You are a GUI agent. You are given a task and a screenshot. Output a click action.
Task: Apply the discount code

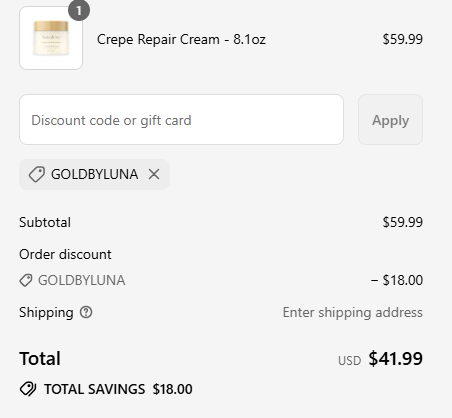(390, 120)
